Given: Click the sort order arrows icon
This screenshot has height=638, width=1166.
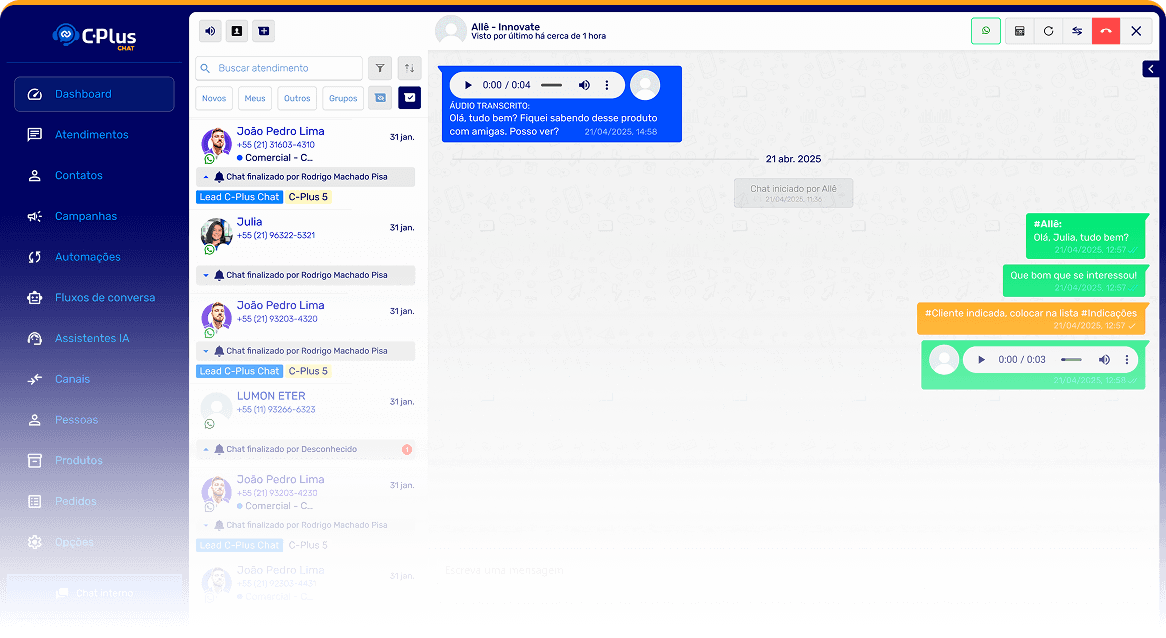Looking at the screenshot, I should (409, 68).
